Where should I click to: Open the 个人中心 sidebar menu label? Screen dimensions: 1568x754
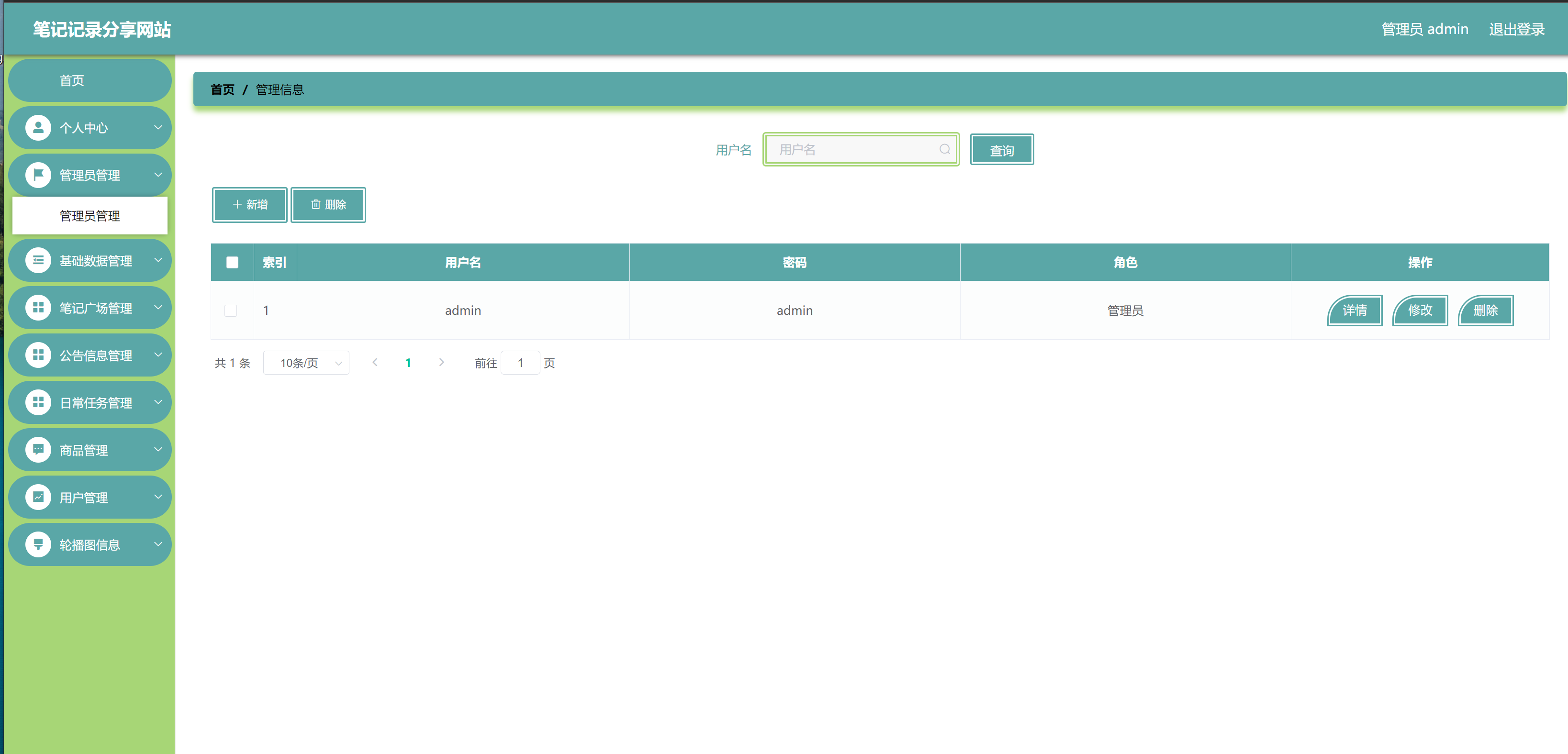[x=83, y=128]
